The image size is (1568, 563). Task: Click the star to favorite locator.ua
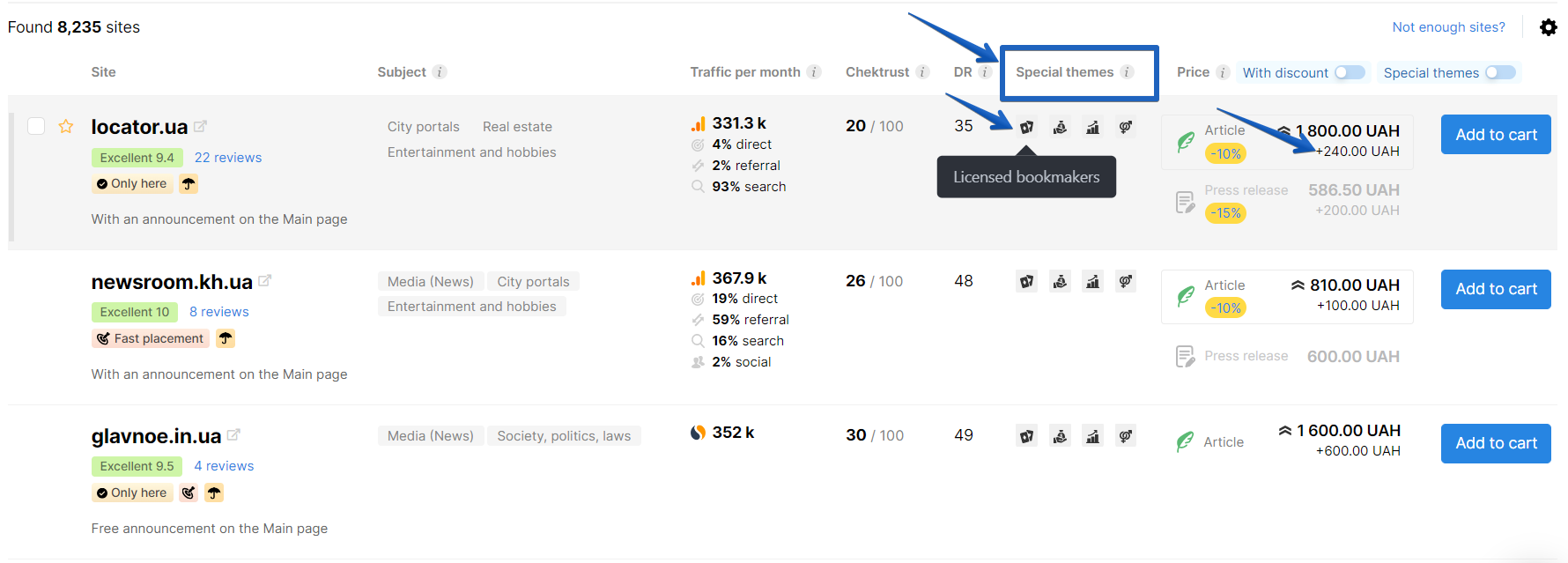pos(66,126)
